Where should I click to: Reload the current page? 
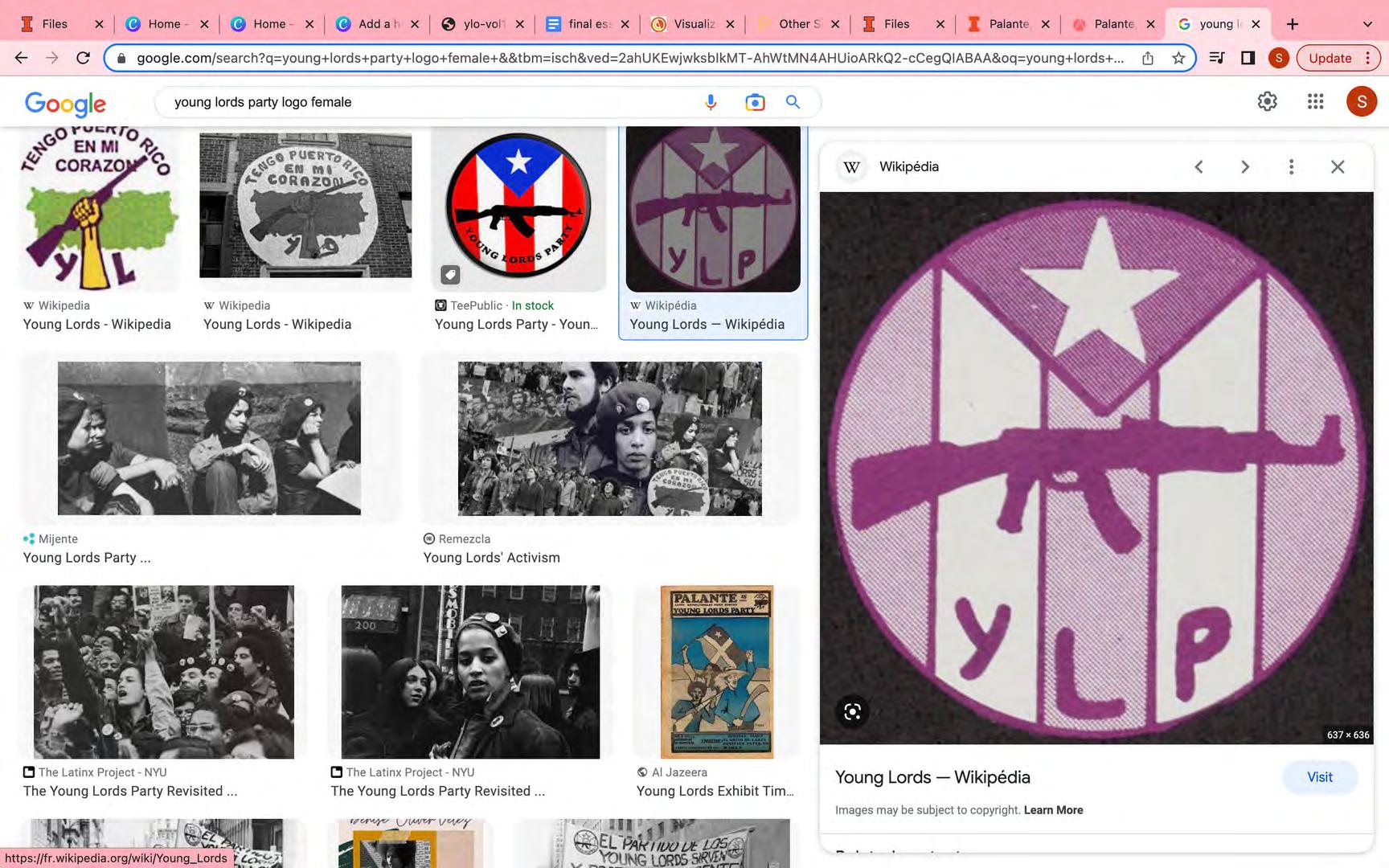[83, 58]
